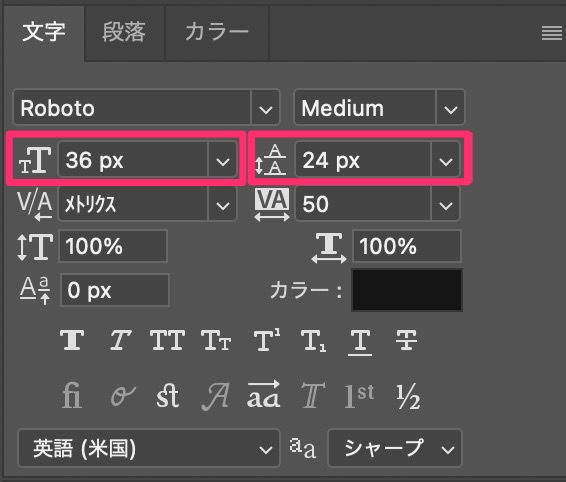Enable fractions ½ OpenType icon
The image size is (566, 482).
(408, 396)
